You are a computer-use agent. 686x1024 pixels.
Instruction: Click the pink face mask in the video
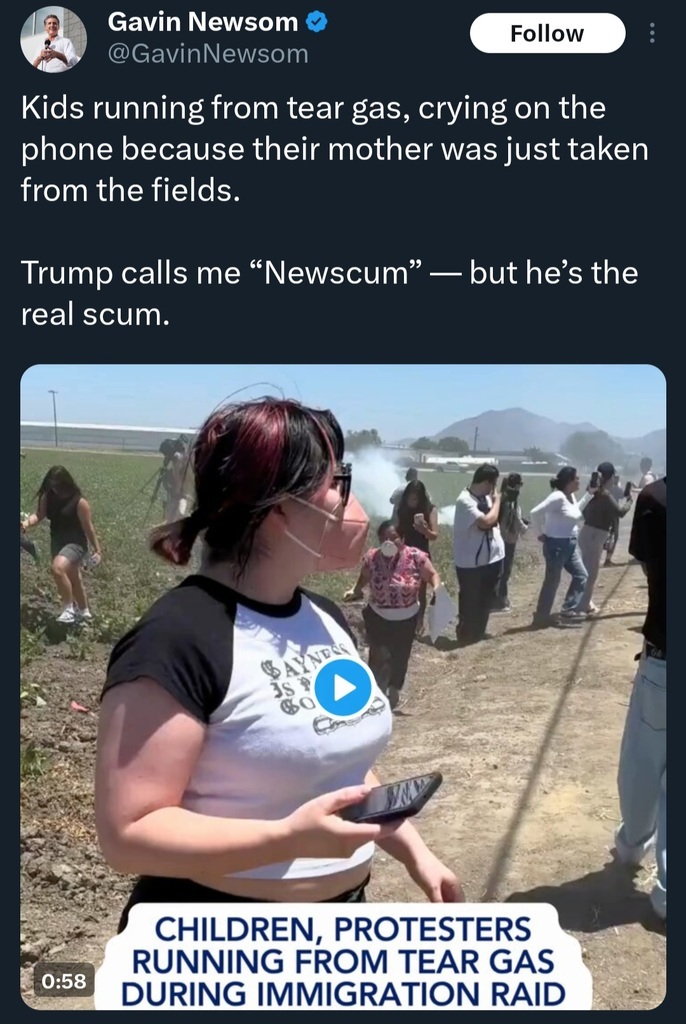342,532
